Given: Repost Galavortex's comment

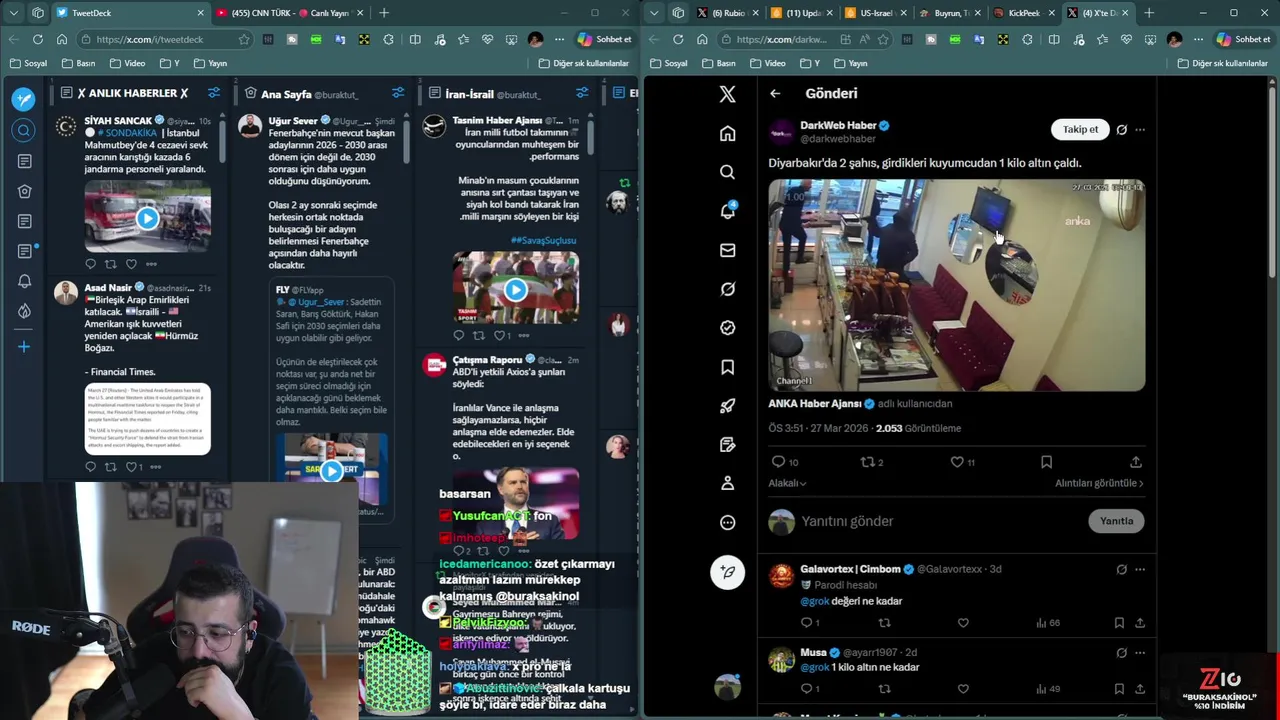Looking at the screenshot, I should 884,623.
